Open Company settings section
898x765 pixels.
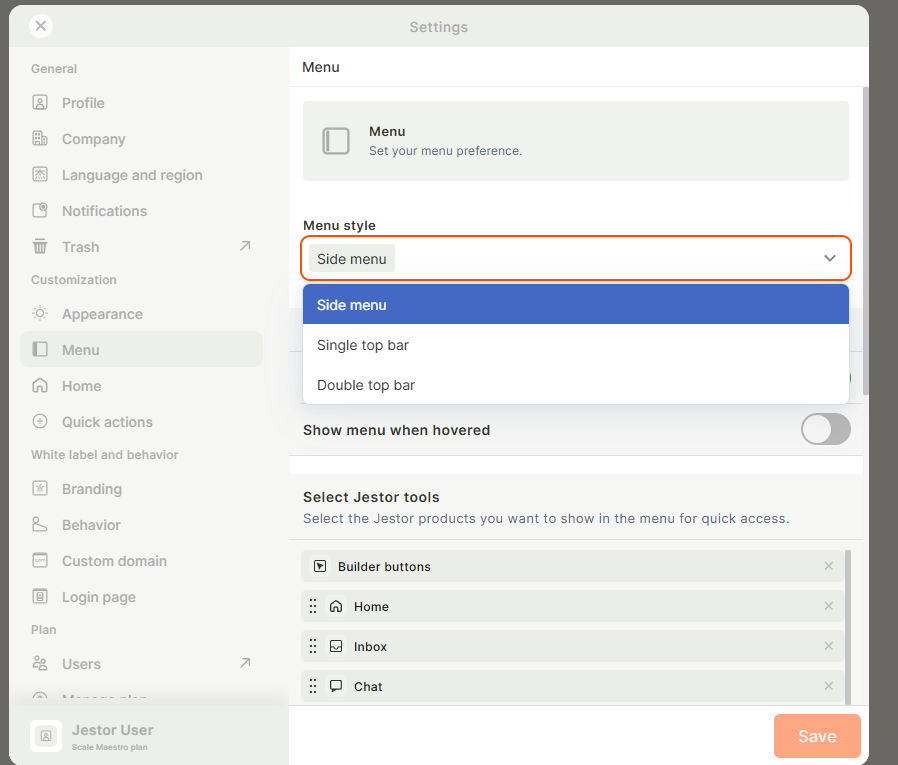click(141, 139)
